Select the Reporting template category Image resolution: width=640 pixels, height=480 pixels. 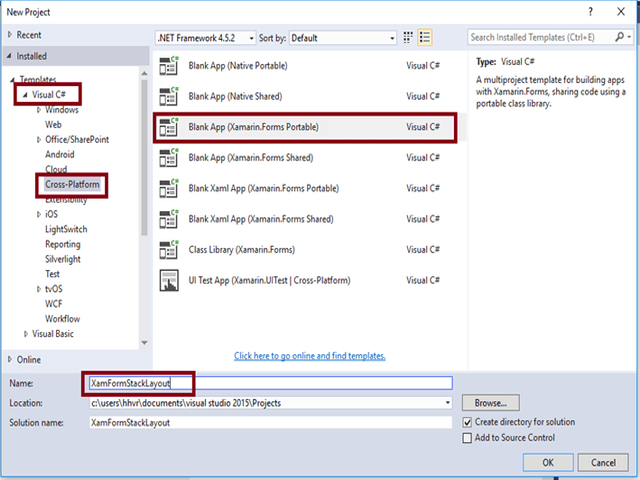[63, 244]
